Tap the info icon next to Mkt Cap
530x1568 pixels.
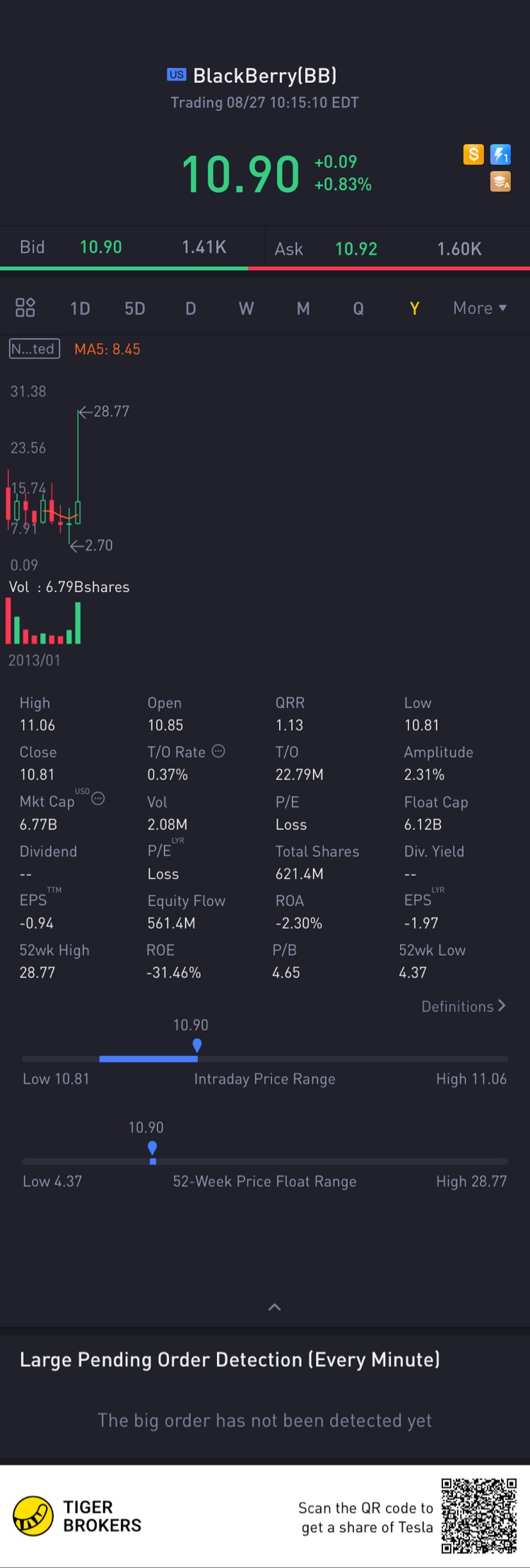click(98, 799)
